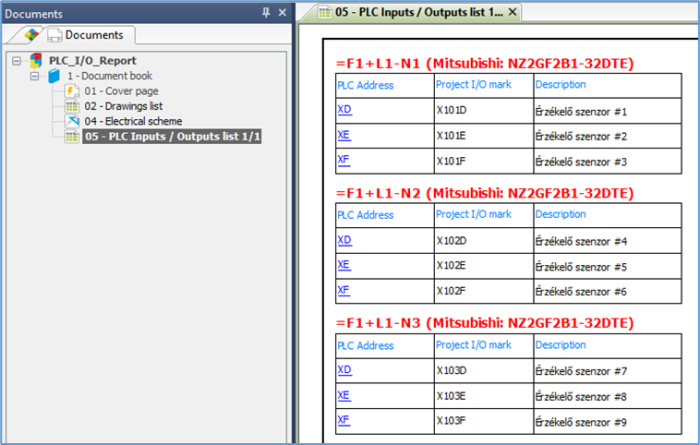Viewport: 700px width, 445px height.
Task: Follow XE link in the =F1+L1-N1 table
Action: point(344,135)
